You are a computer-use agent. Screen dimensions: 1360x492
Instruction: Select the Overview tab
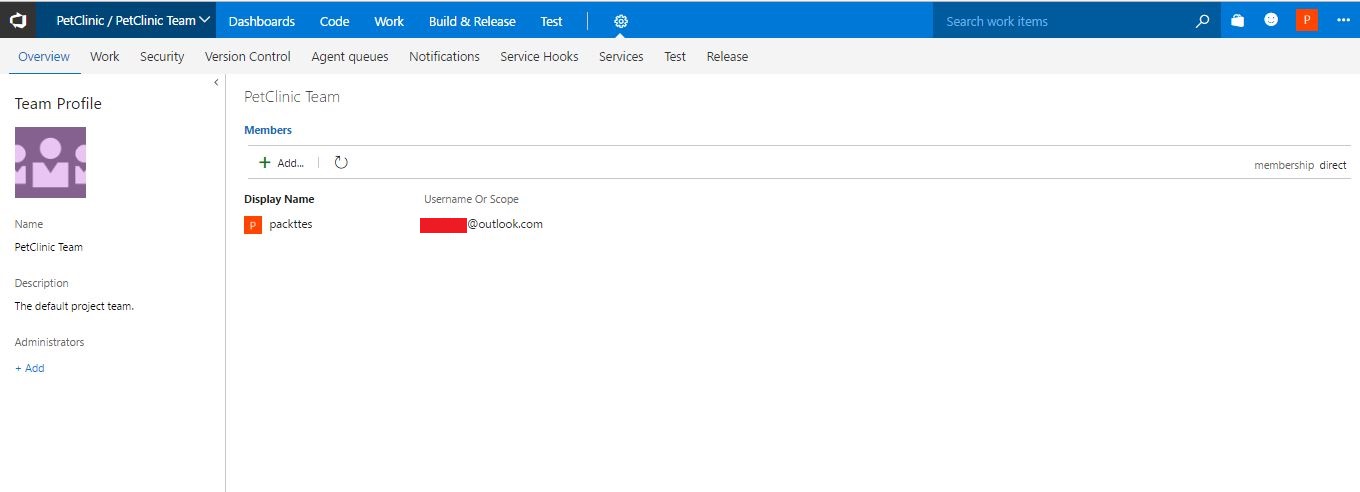44,56
